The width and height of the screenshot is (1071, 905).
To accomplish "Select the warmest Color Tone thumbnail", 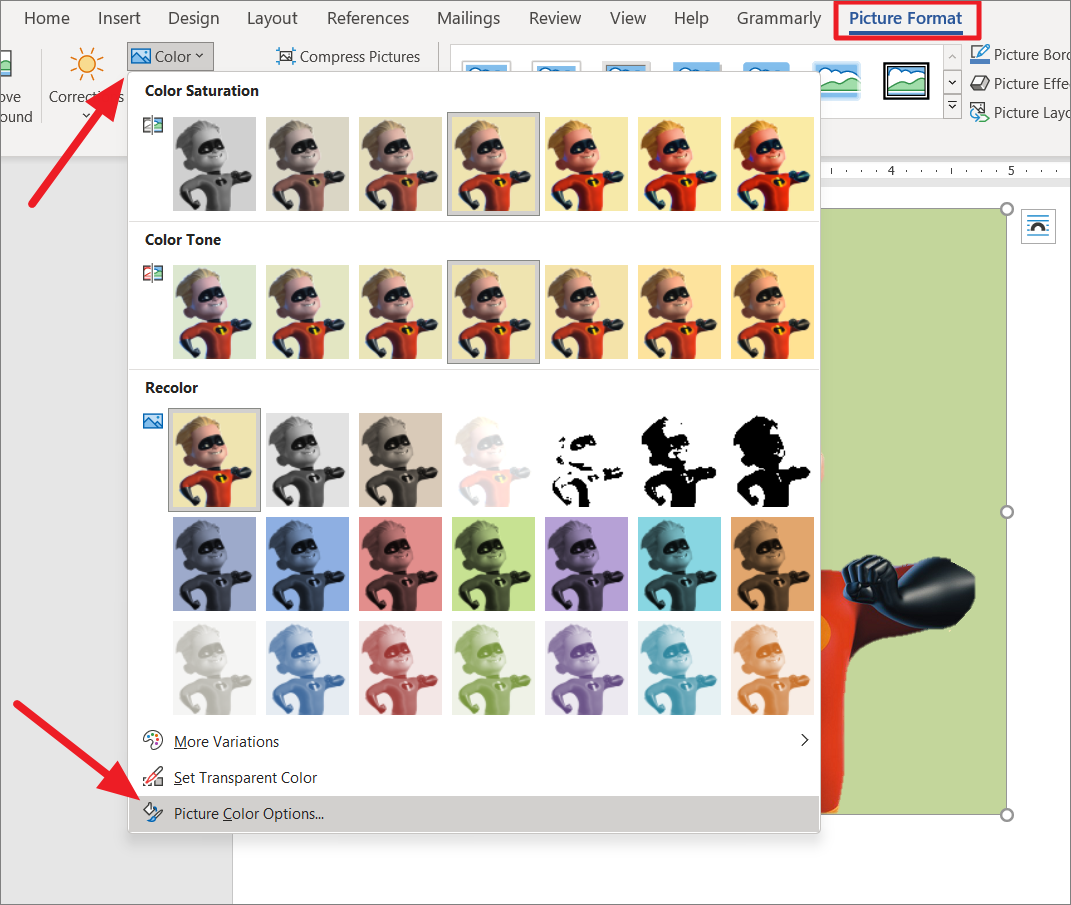I will click(x=773, y=312).
